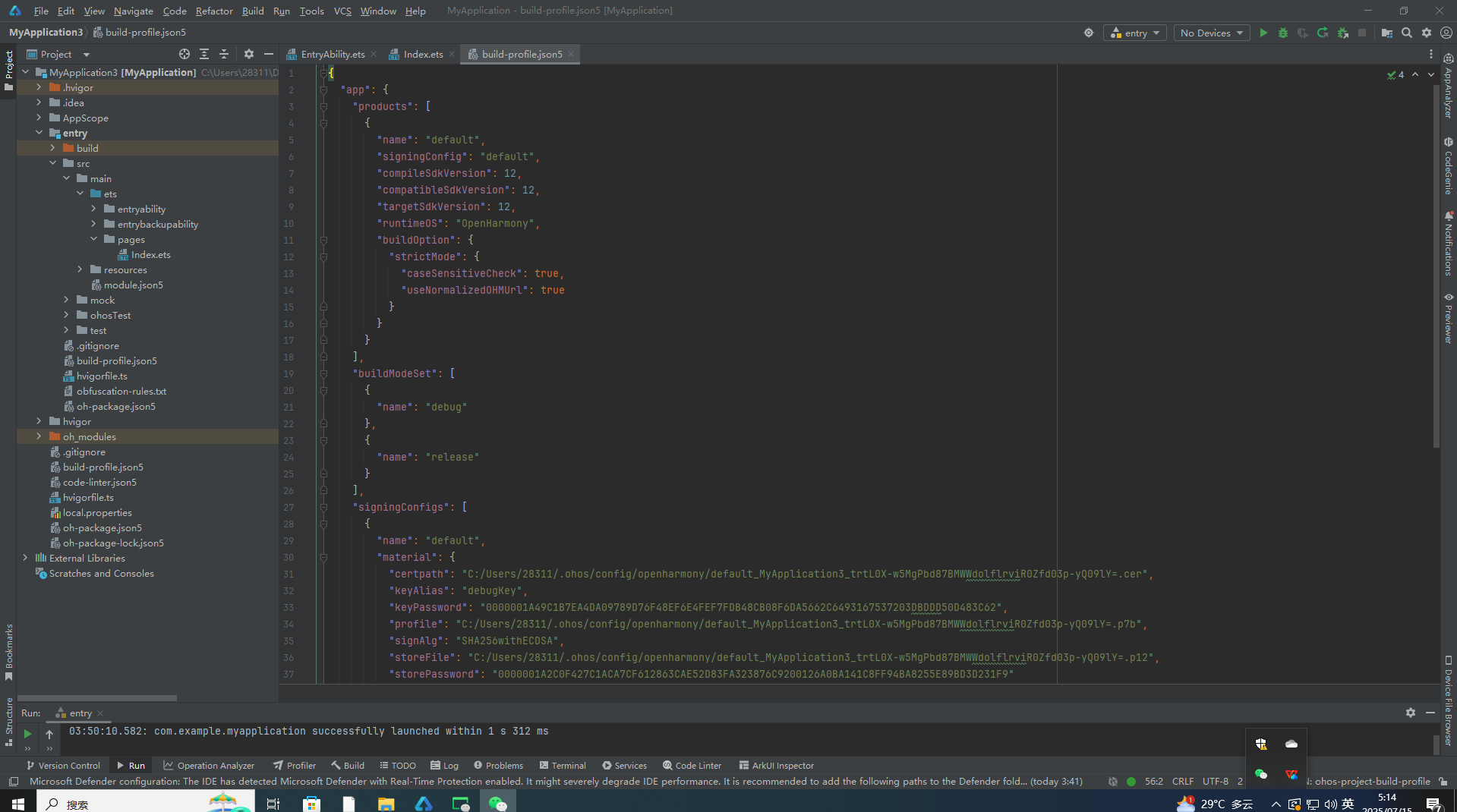1457x812 pixels.
Task: Open Project view mode dropdown
Action: tap(58, 54)
